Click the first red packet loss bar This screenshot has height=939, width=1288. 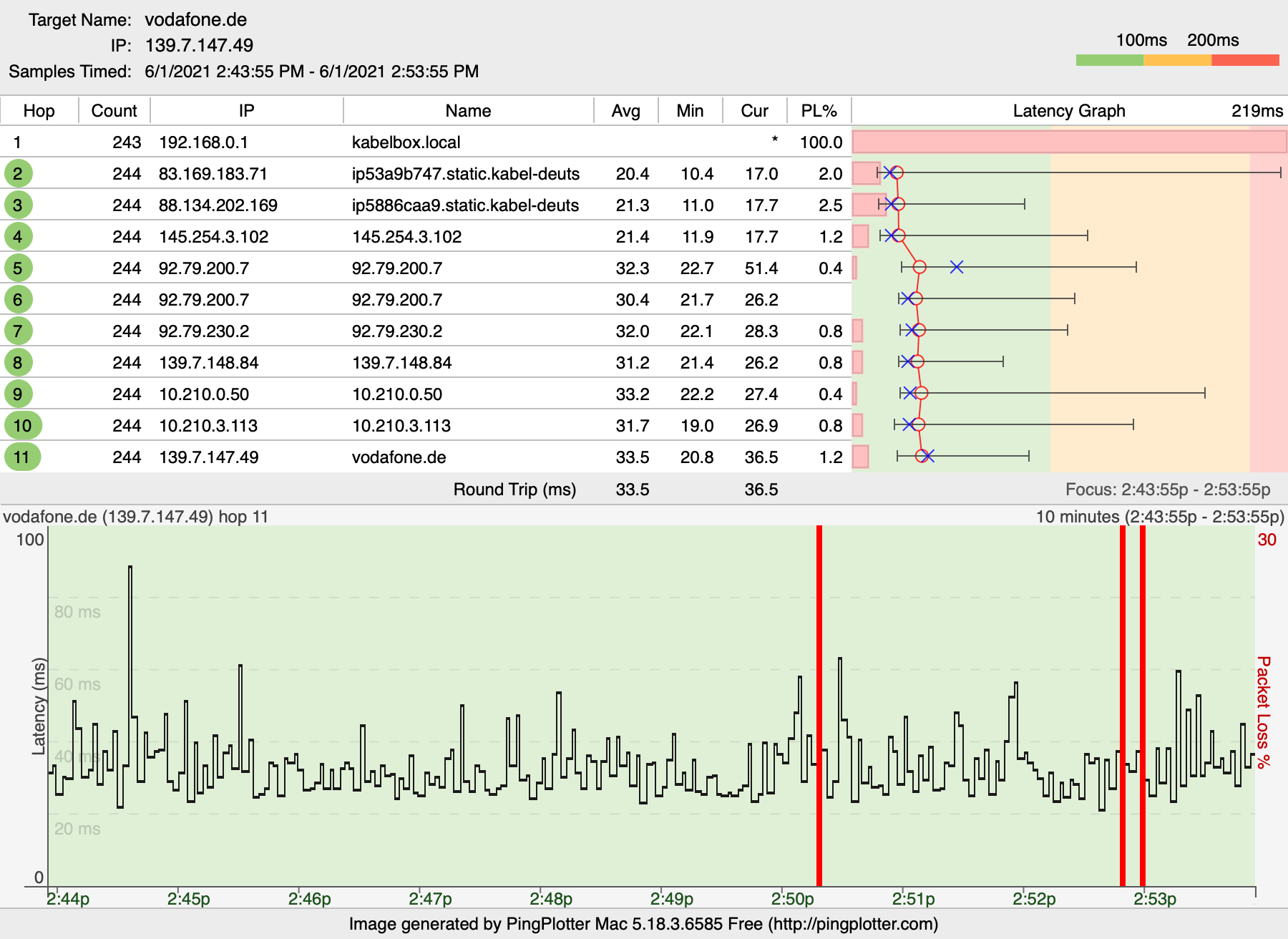819,705
